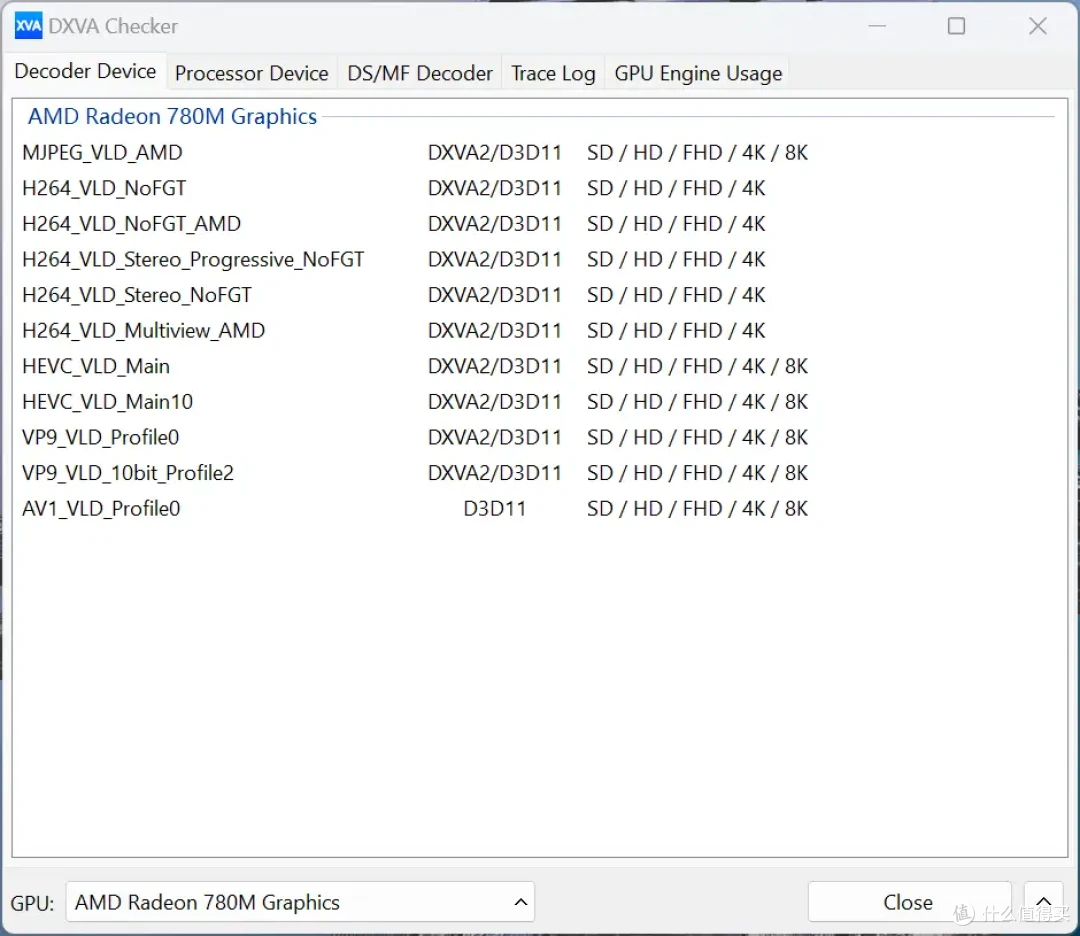This screenshot has width=1080, height=936.
Task: Maximize the DXVA Checker window
Action: (956, 26)
